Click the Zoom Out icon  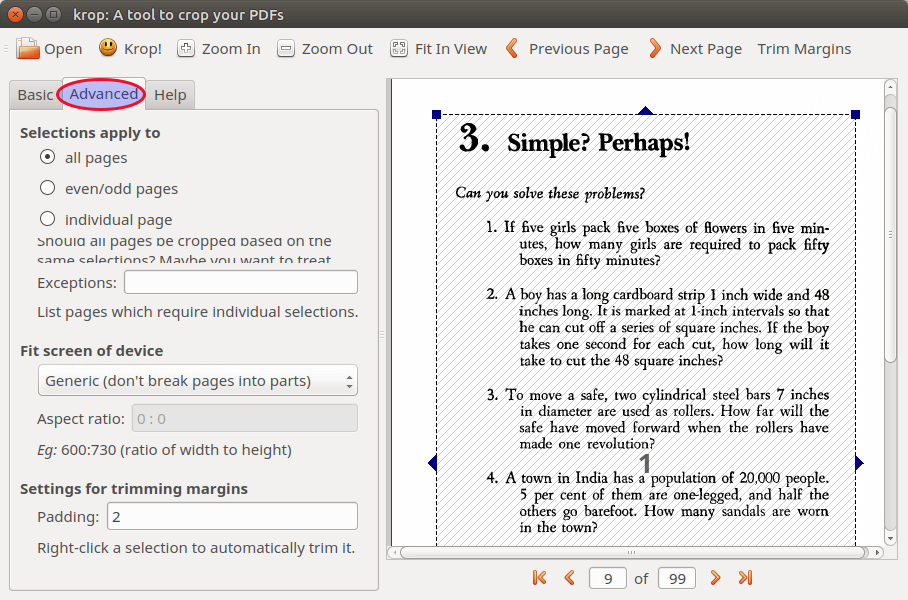(286, 48)
